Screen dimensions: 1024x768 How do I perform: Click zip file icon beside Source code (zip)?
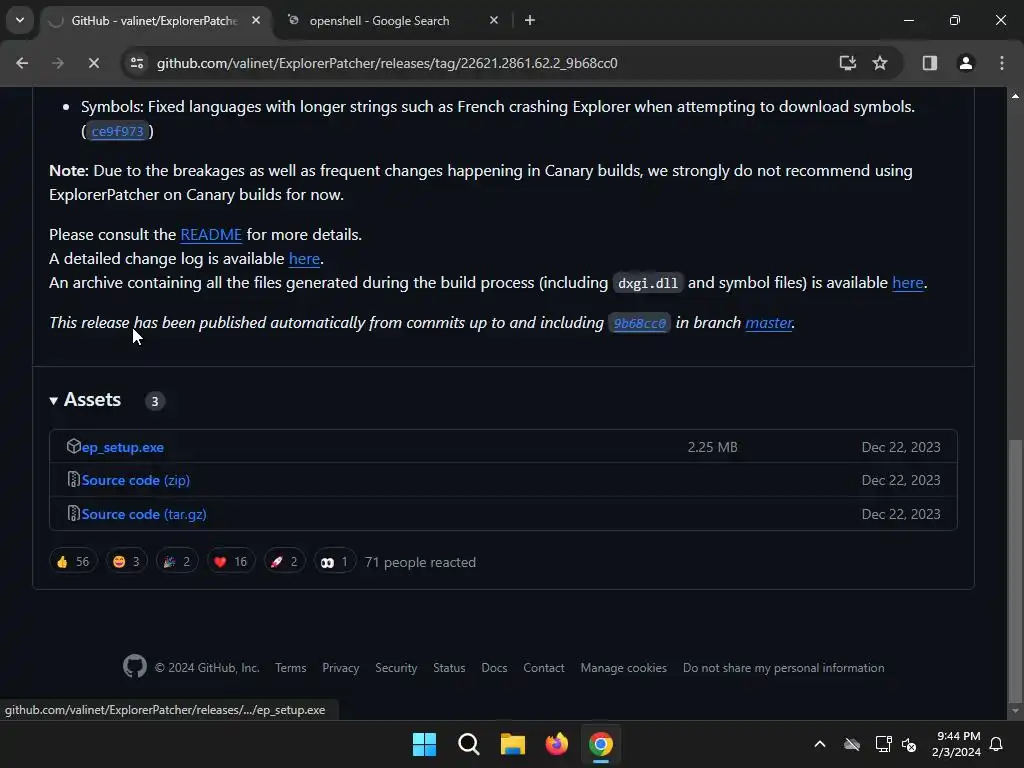pos(74,479)
